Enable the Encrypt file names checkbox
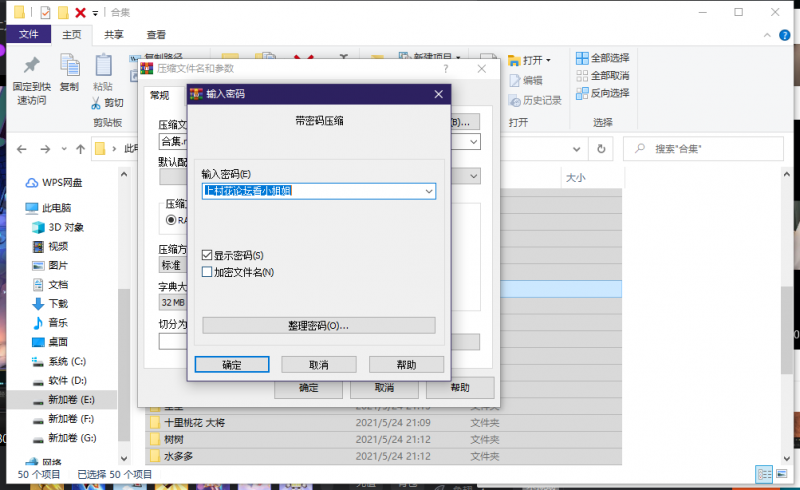800x490 pixels. (207, 272)
